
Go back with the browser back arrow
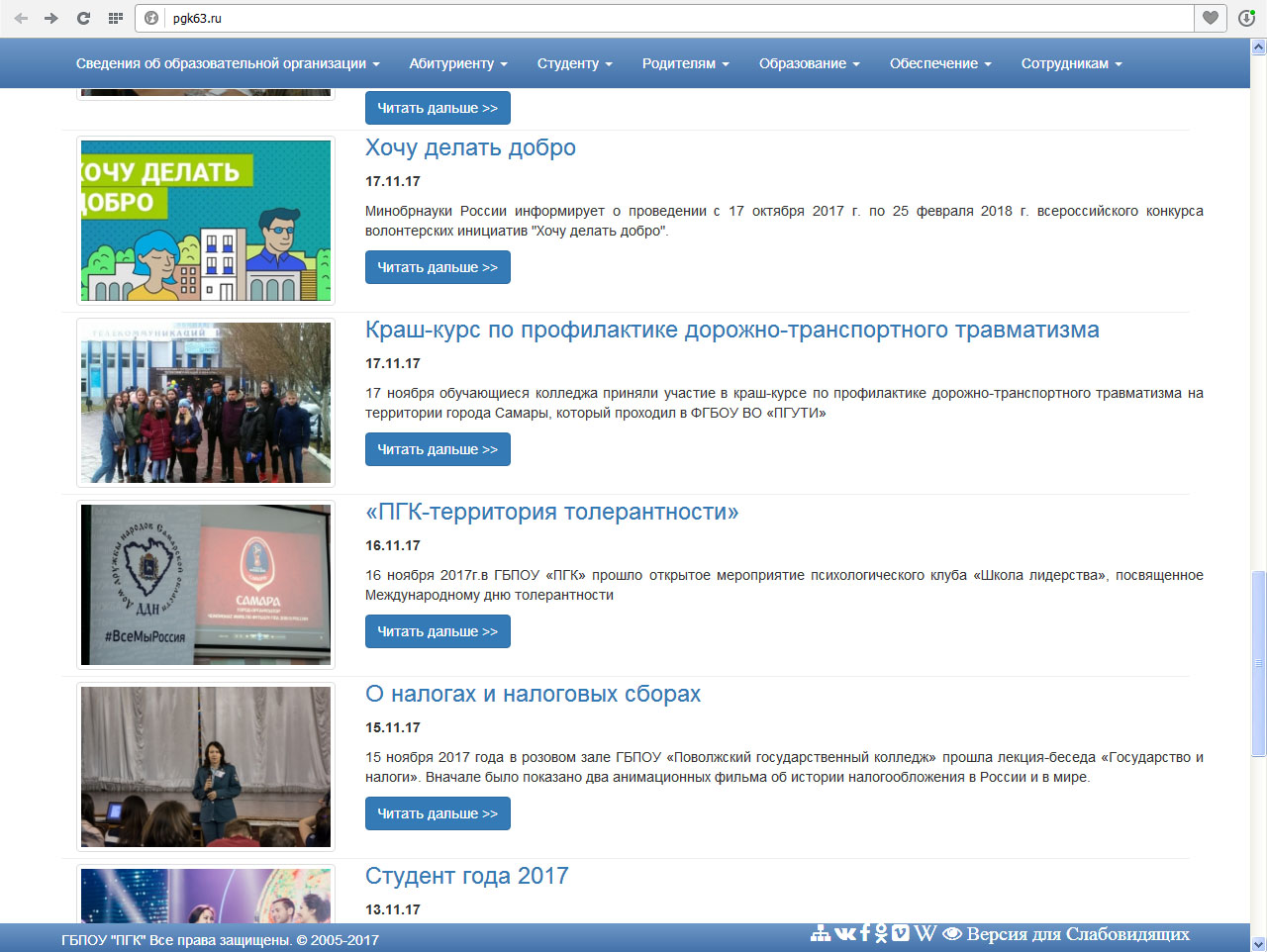(21, 18)
